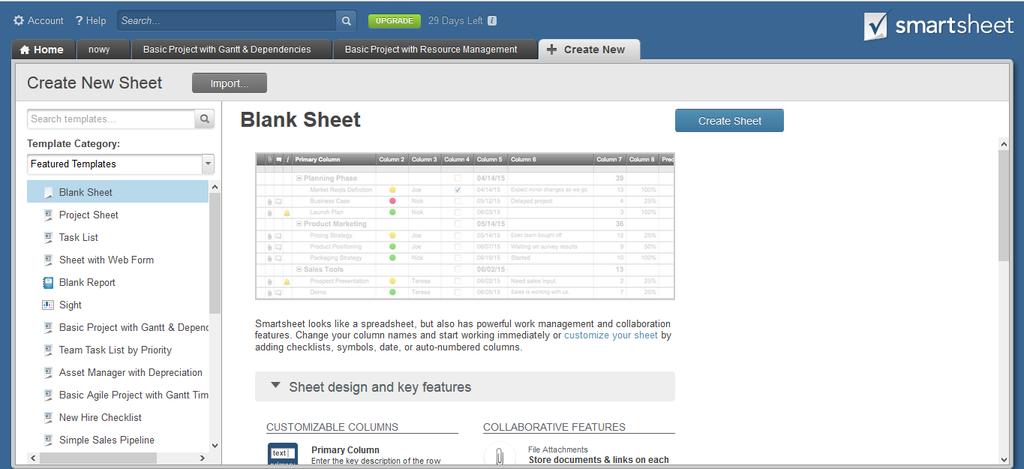The image size is (1024, 469).
Task: Click the green UPGRADE button
Action: 394,20
